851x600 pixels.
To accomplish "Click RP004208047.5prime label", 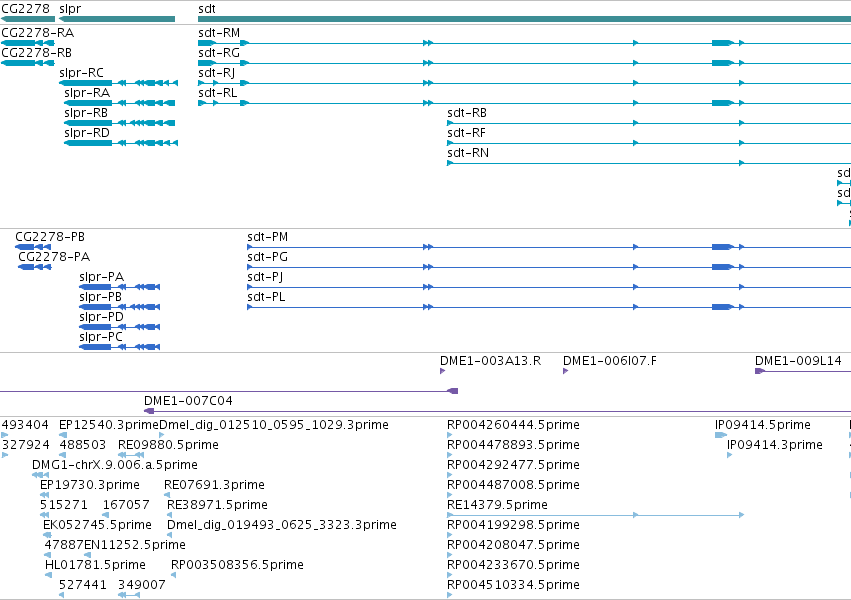I will [513, 545].
